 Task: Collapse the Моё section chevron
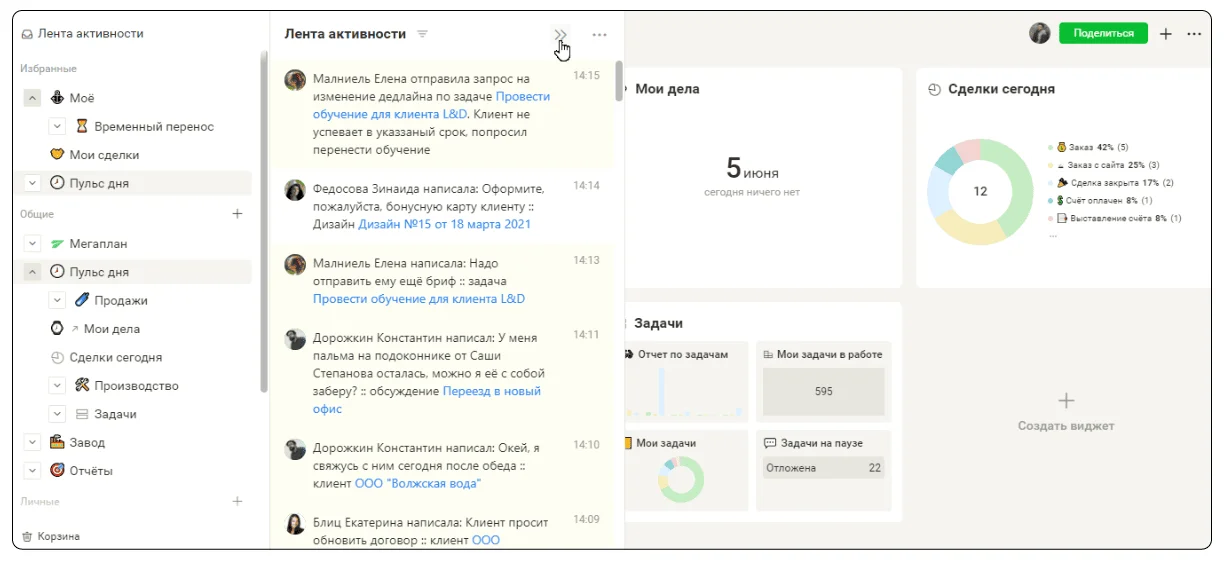[32, 98]
